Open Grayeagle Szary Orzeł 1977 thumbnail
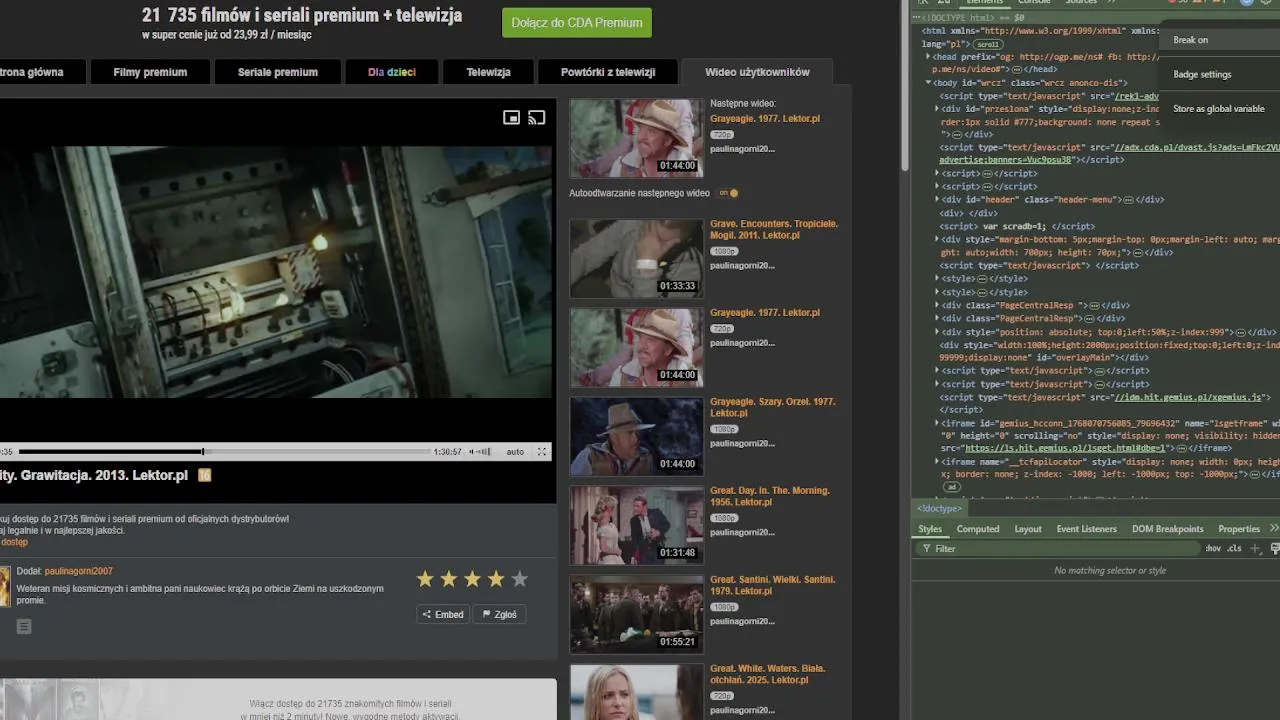Image resolution: width=1280 pixels, height=720 pixels. tap(637, 435)
